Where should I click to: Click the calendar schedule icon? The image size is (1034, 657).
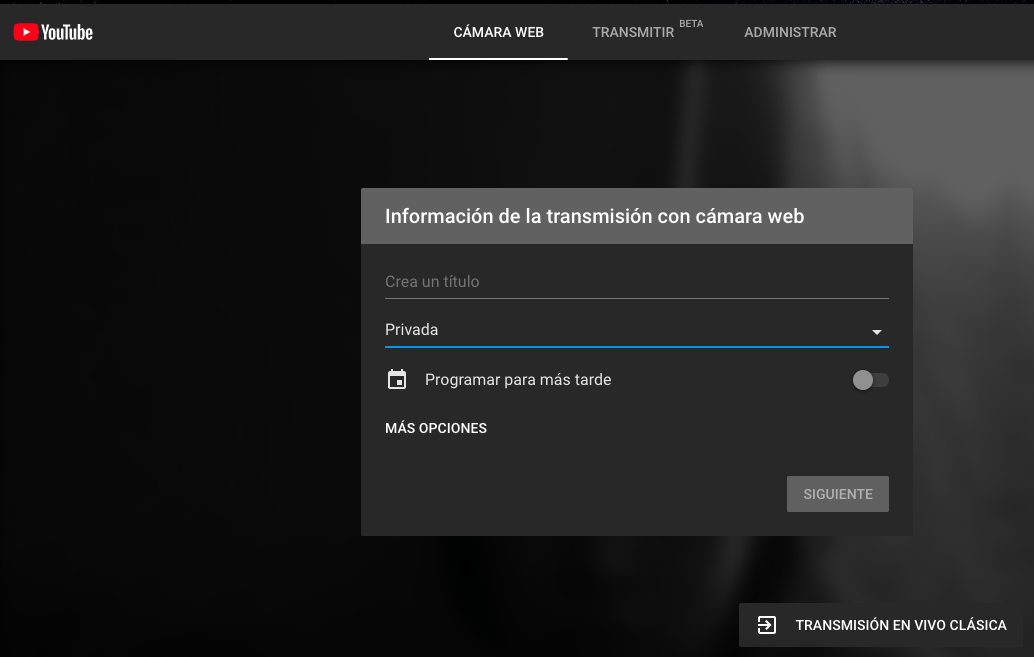coord(397,379)
